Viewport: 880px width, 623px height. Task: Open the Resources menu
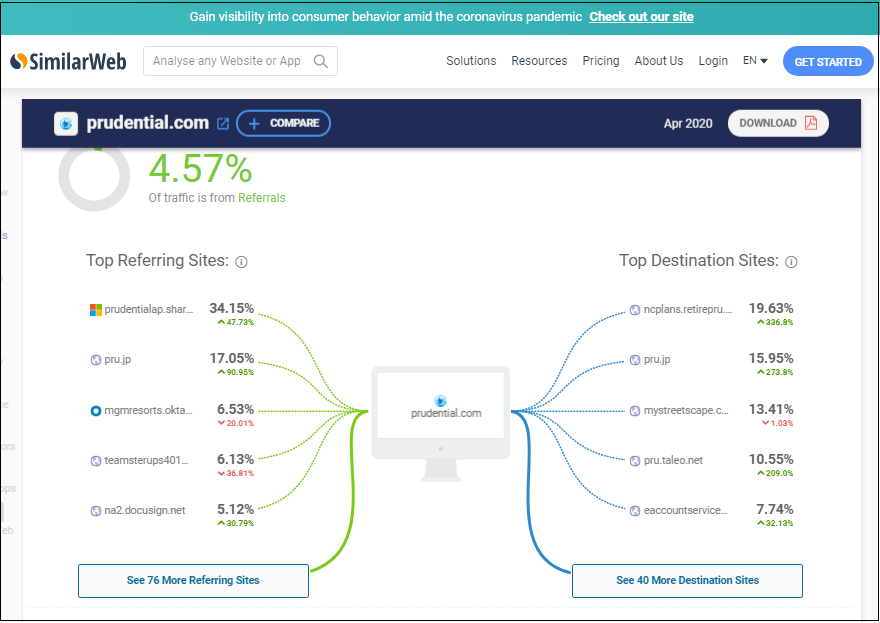tap(539, 61)
